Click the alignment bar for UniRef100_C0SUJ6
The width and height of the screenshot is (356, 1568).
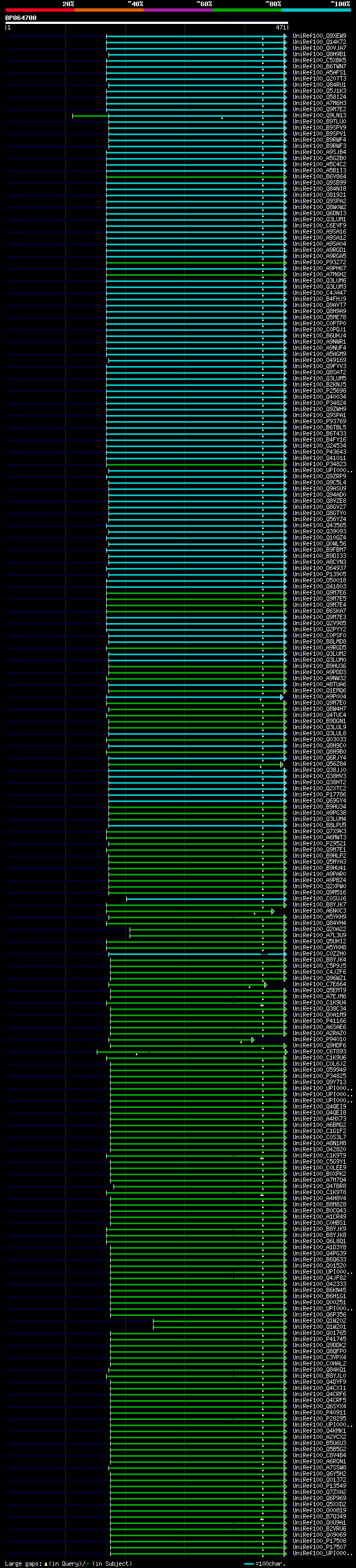point(206,899)
